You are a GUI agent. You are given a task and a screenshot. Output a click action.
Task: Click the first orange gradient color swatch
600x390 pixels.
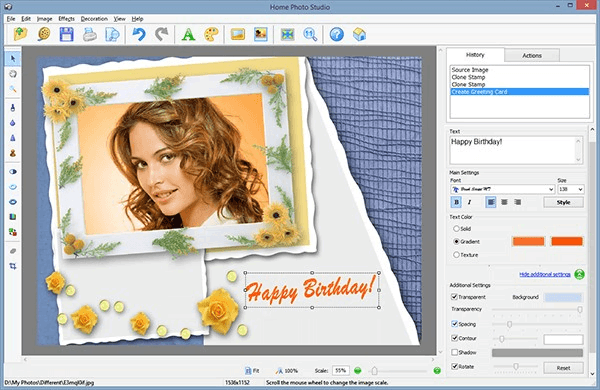[x=528, y=242]
